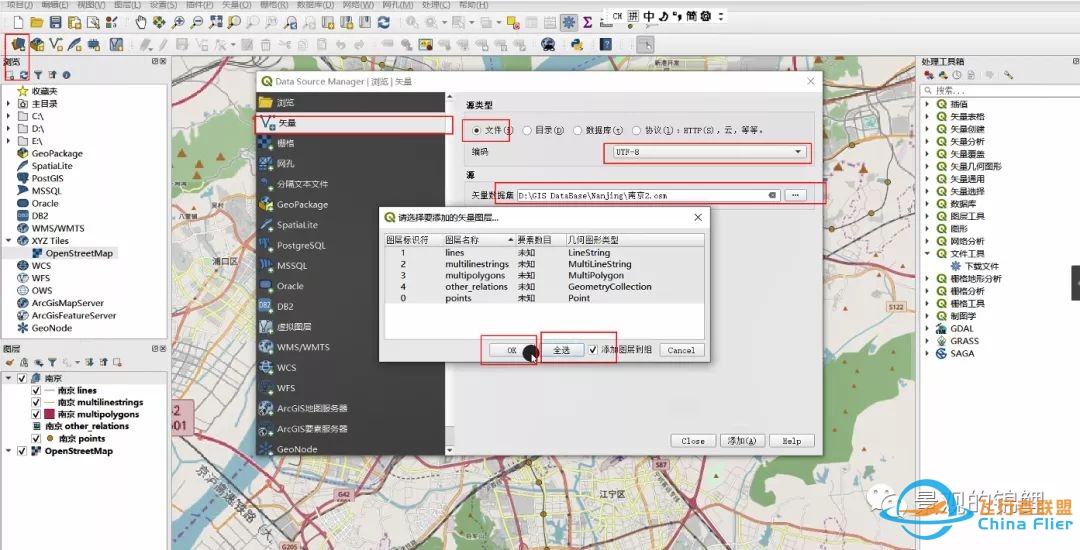The height and width of the screenshot is (550, 1080).
Task: Expand 矢量分析 in processing toolbox
Action: coord(928,141)
